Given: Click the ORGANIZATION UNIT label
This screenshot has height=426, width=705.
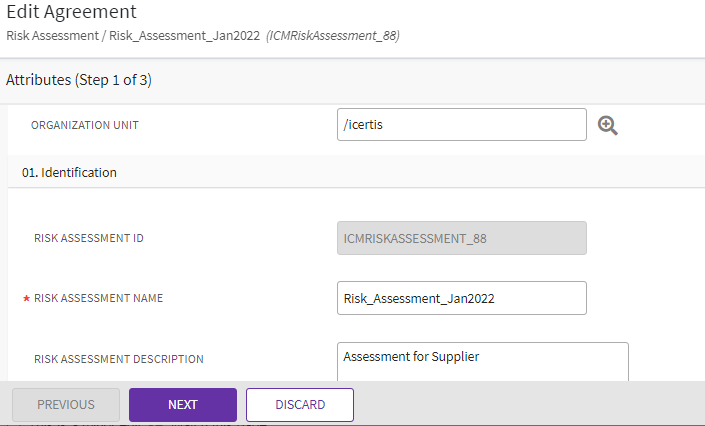Looking at the screenshot, I should point(85,125).
